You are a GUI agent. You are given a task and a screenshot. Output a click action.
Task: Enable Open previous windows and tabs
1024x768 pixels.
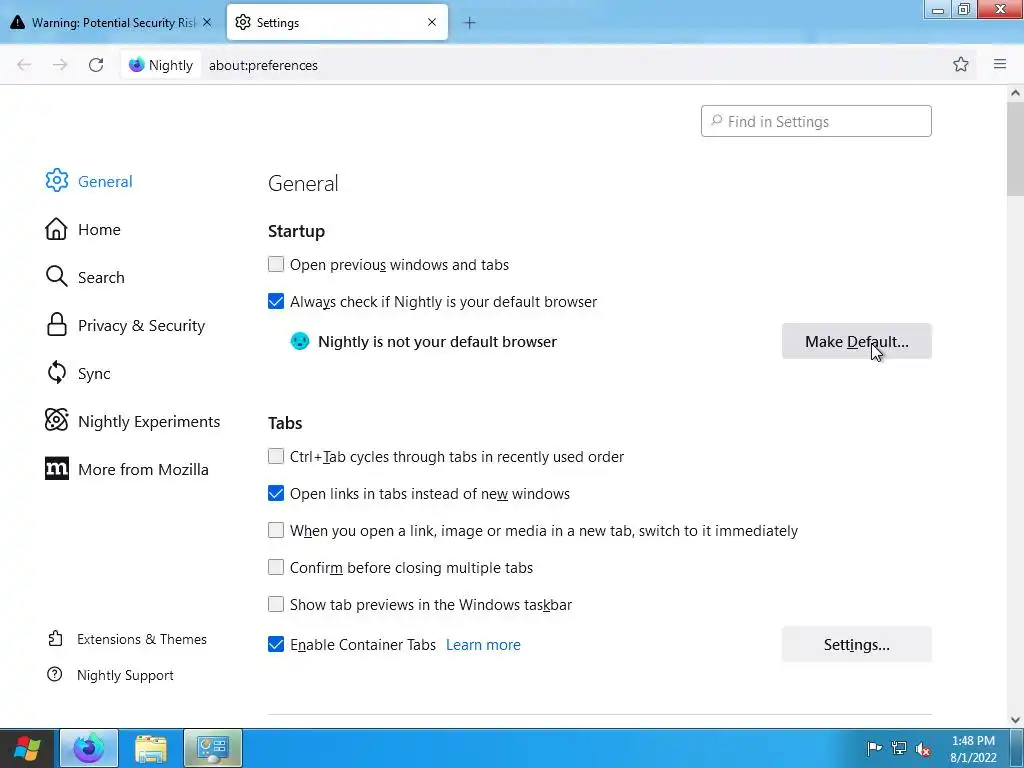[276, 264]
